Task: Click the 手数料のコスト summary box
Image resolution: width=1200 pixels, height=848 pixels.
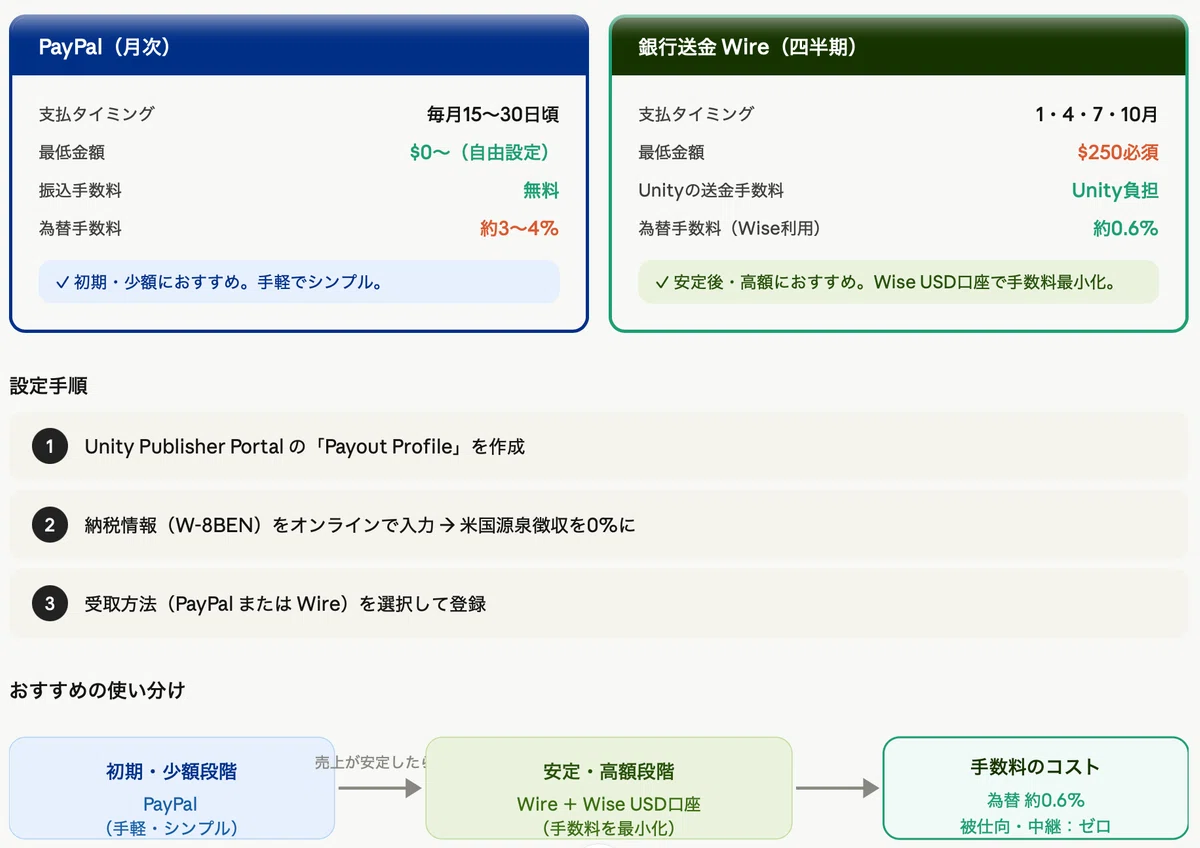Action: 1035,789
